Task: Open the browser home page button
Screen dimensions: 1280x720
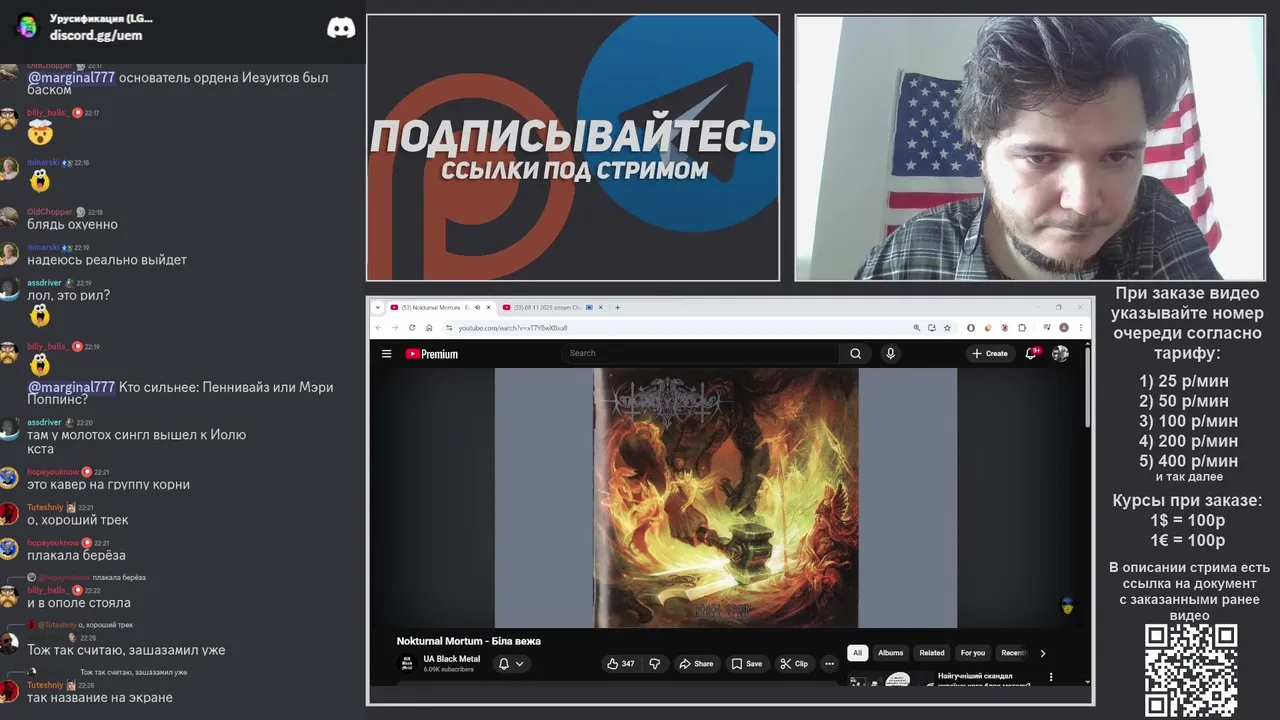Action: pyautogui.click(x=429, y=327)
